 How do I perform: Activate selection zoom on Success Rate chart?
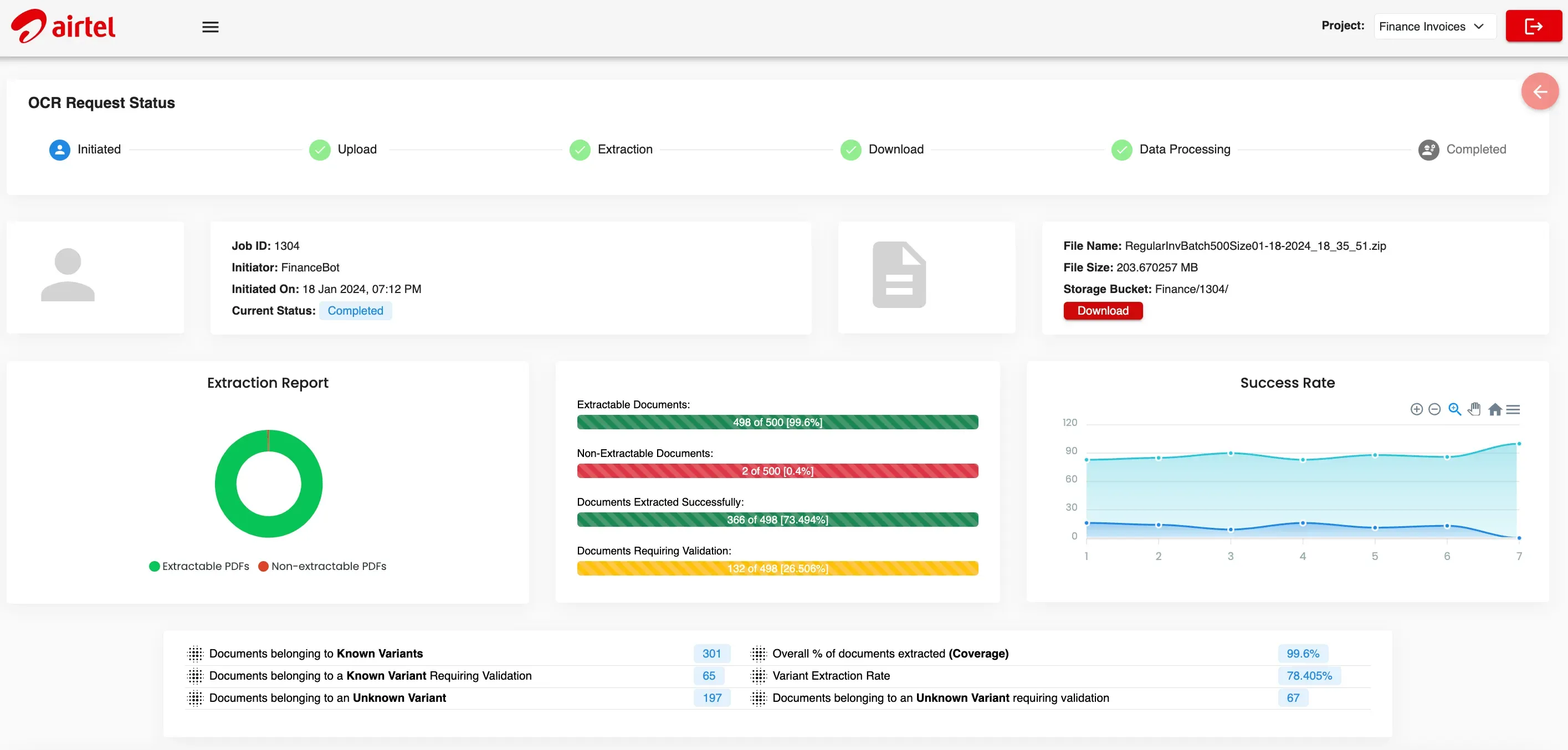click(1455, 409)
